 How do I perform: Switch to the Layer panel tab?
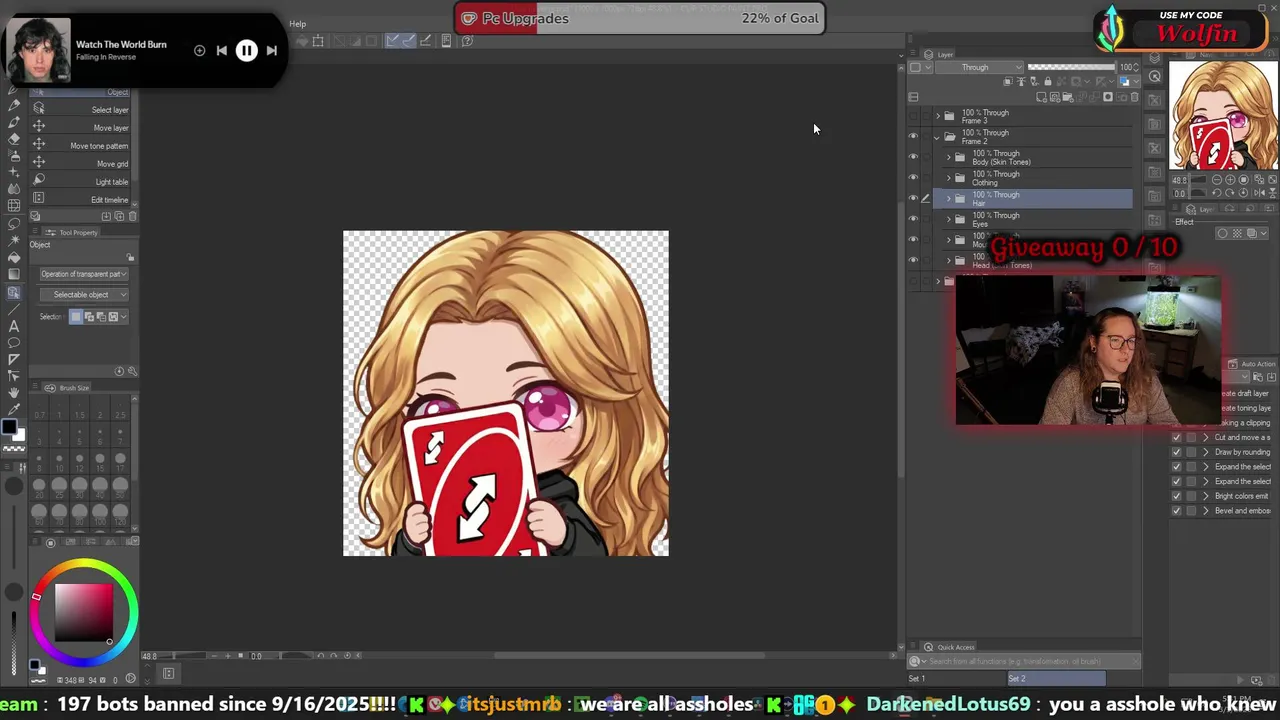pyautogui.click(x=940, y=54)
